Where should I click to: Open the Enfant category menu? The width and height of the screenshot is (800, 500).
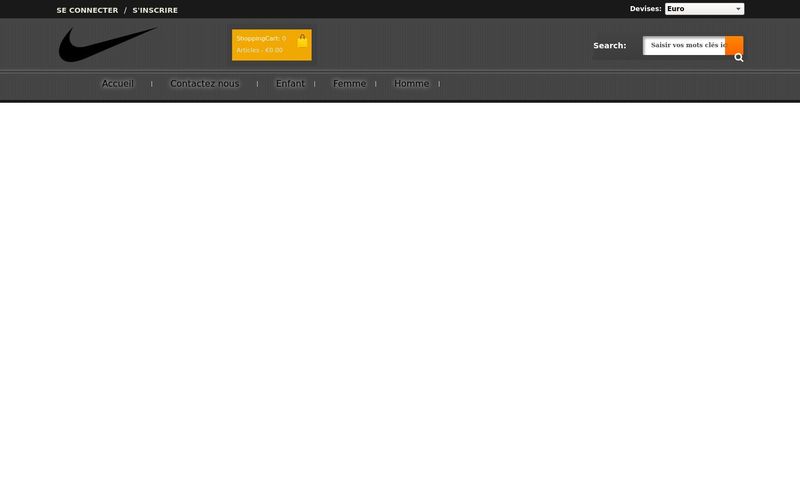(x=290, y=84)
